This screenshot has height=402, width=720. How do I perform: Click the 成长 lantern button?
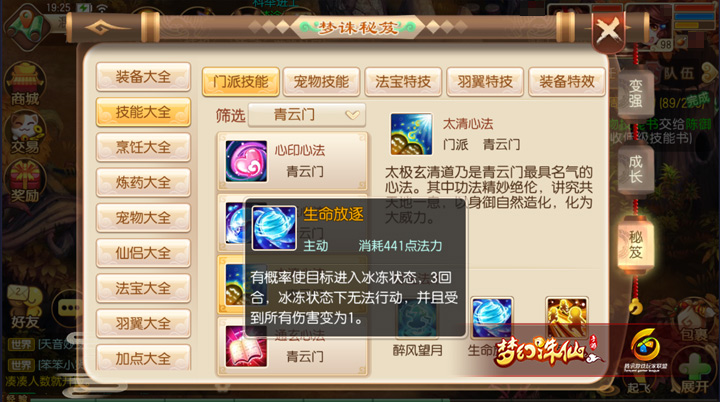(636, 169)
